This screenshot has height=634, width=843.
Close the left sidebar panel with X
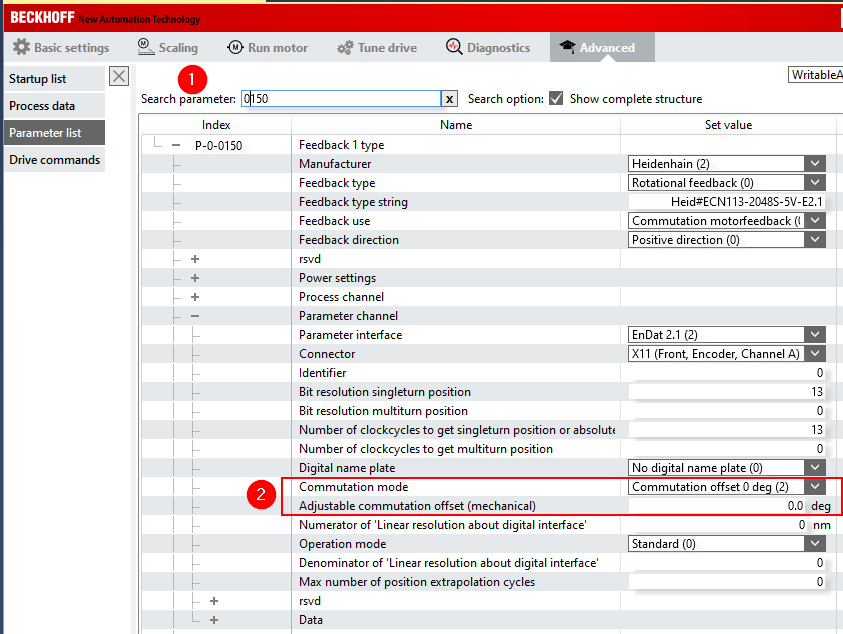[x=119, y=77]
